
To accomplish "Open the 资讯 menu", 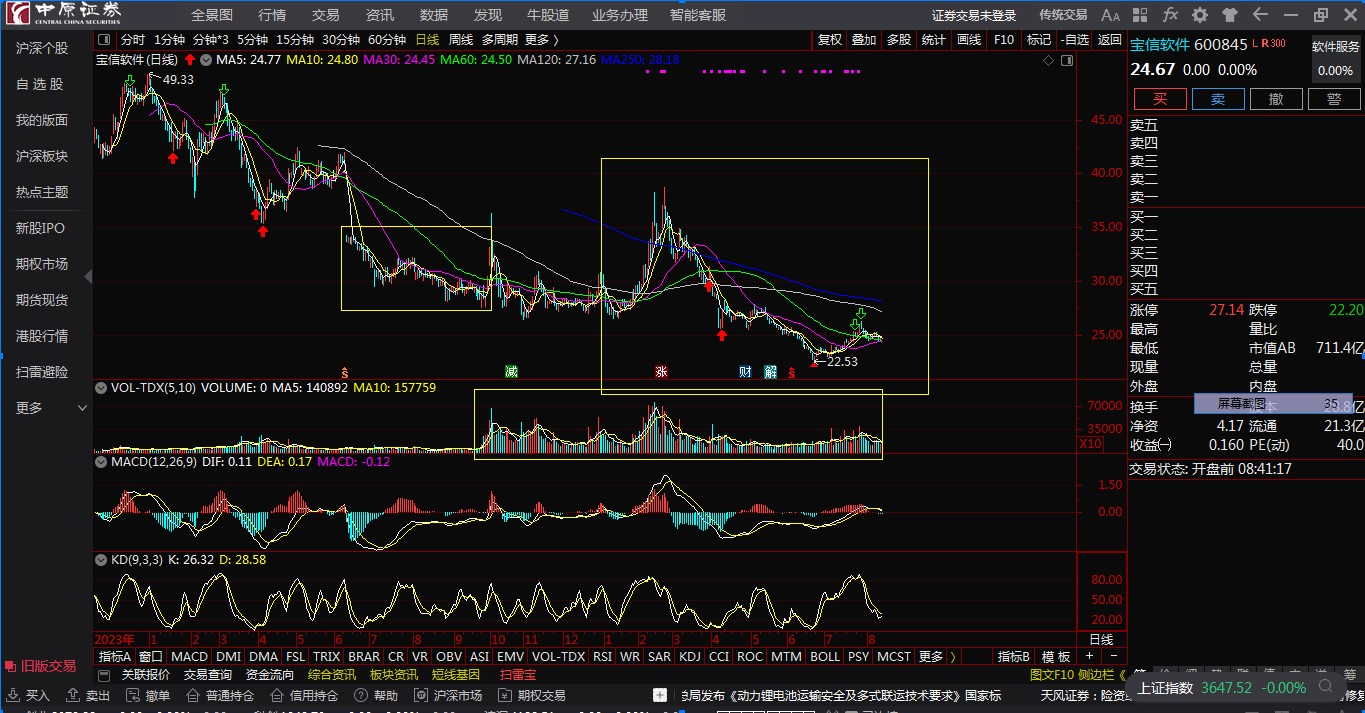I will [x=380, y=15].
